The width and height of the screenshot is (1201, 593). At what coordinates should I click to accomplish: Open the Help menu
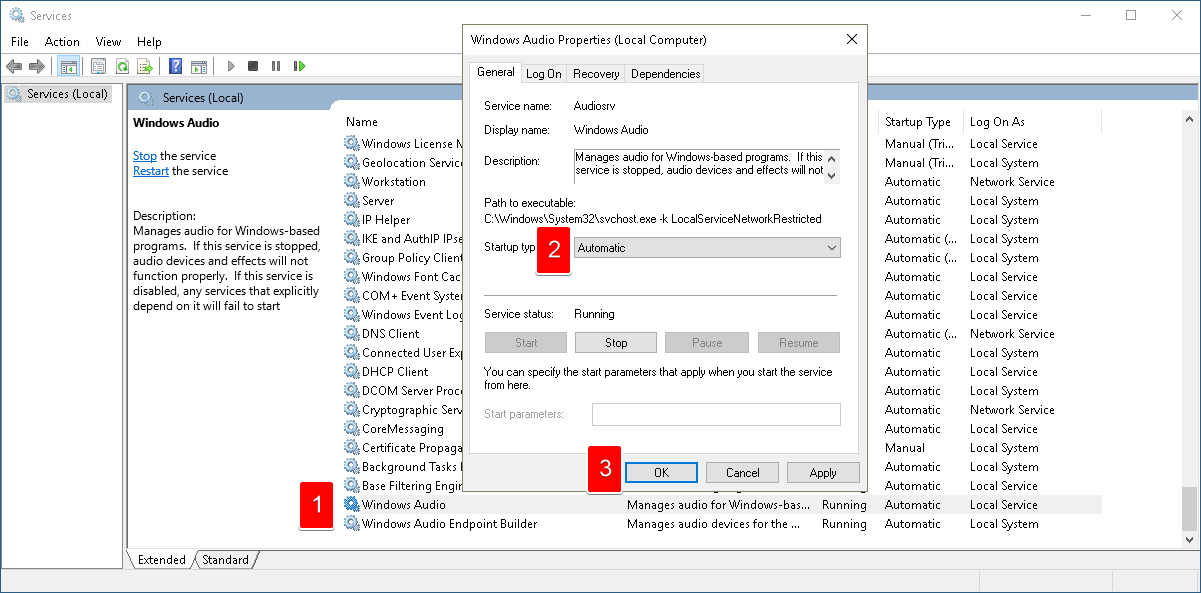(x=149, y=42)
